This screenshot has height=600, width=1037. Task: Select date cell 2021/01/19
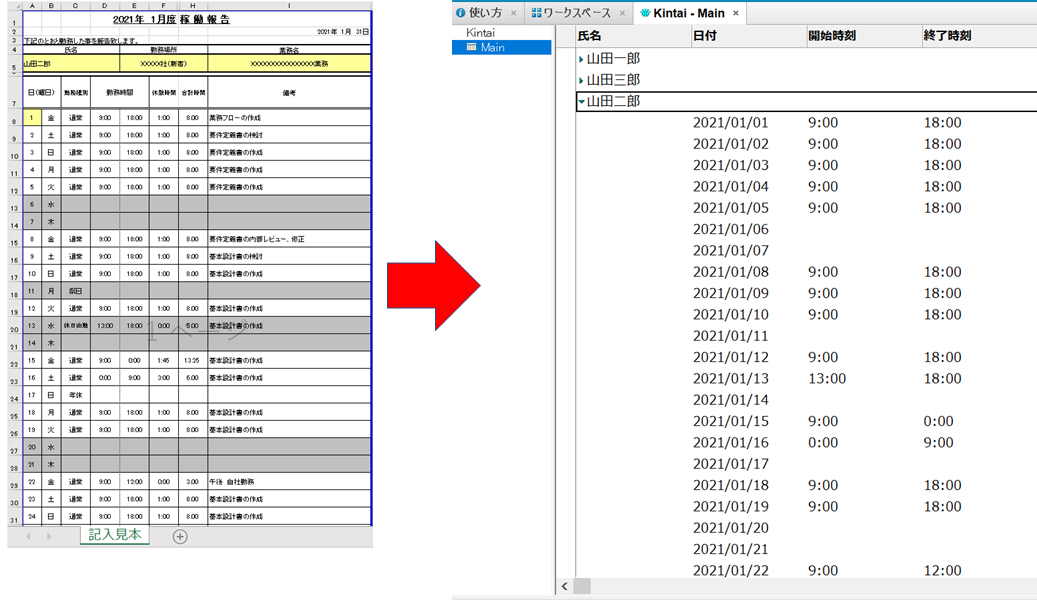point(731,506)
